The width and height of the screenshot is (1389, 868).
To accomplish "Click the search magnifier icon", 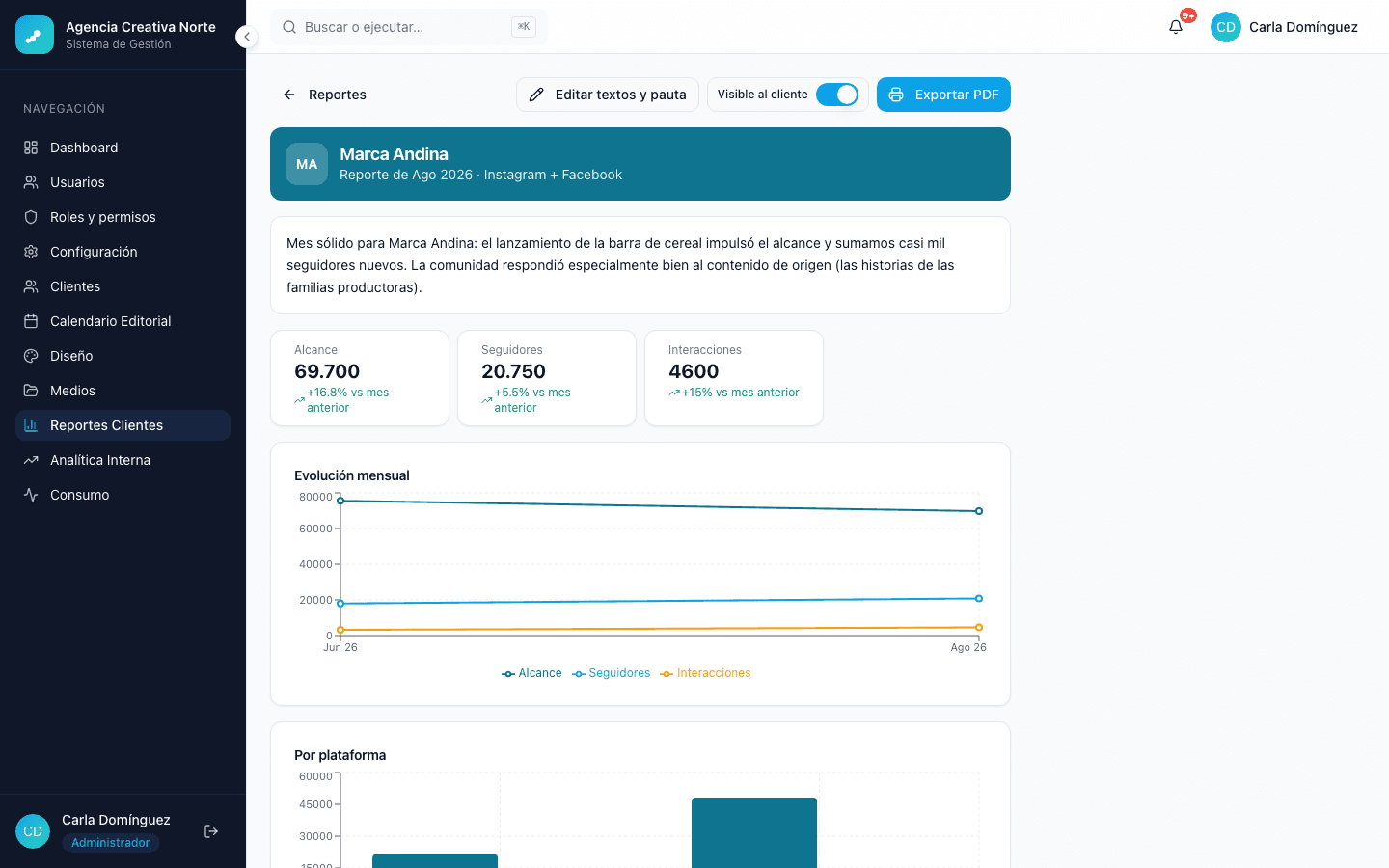I will 289,27.
